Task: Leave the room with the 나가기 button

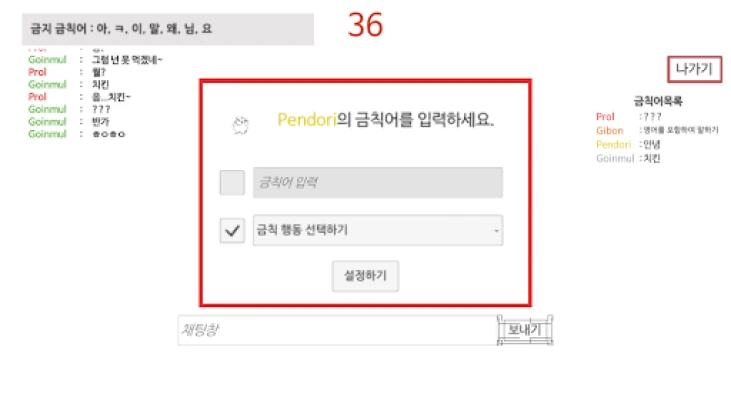Action: (x=695, y=69)
